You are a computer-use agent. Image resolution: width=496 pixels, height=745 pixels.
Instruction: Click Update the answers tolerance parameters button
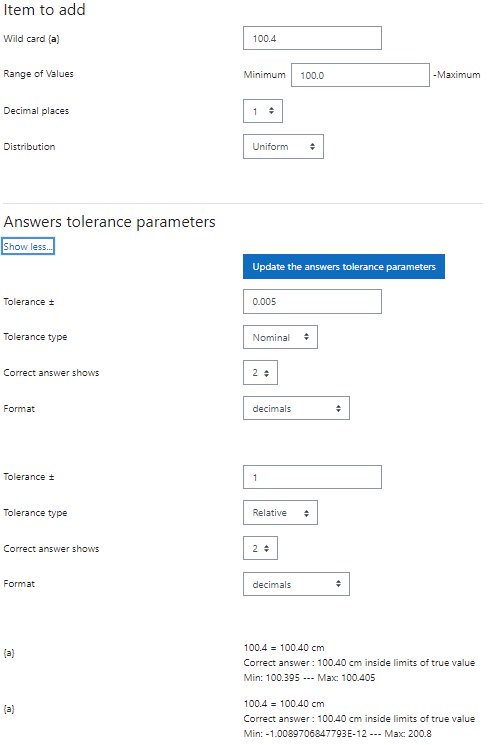[344, 267]
